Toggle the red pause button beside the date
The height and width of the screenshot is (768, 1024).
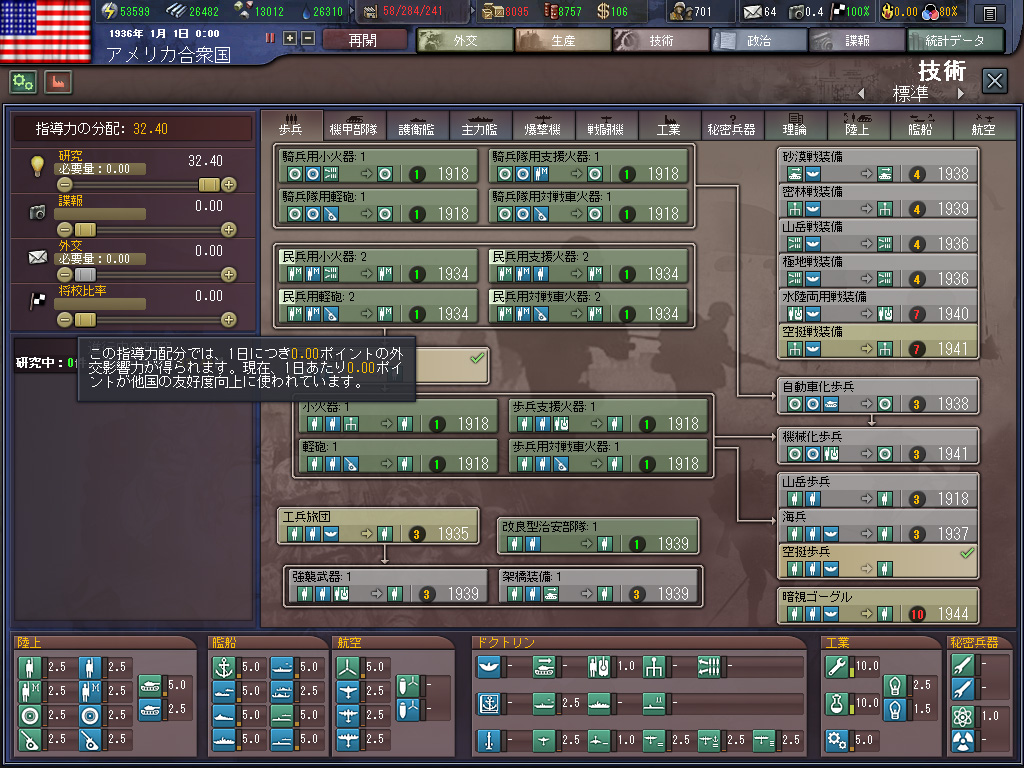point(270,38)
